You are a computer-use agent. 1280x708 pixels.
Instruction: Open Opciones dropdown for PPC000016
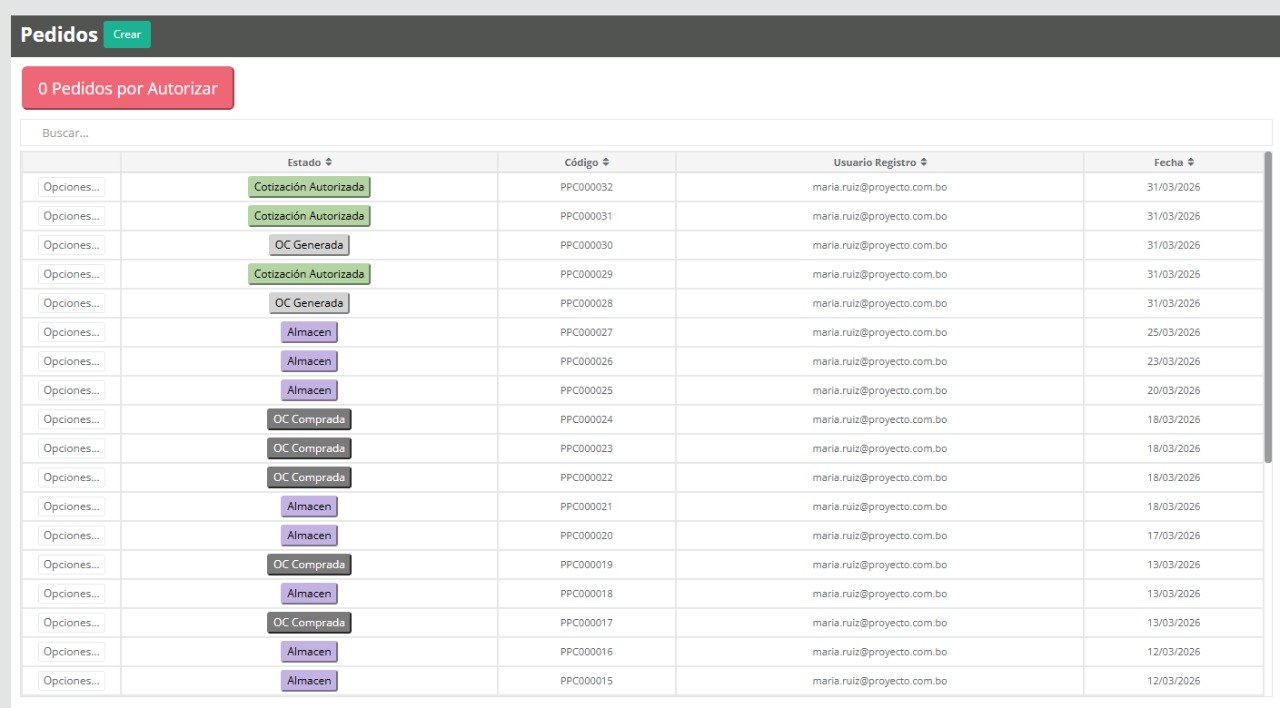point(71,651)
